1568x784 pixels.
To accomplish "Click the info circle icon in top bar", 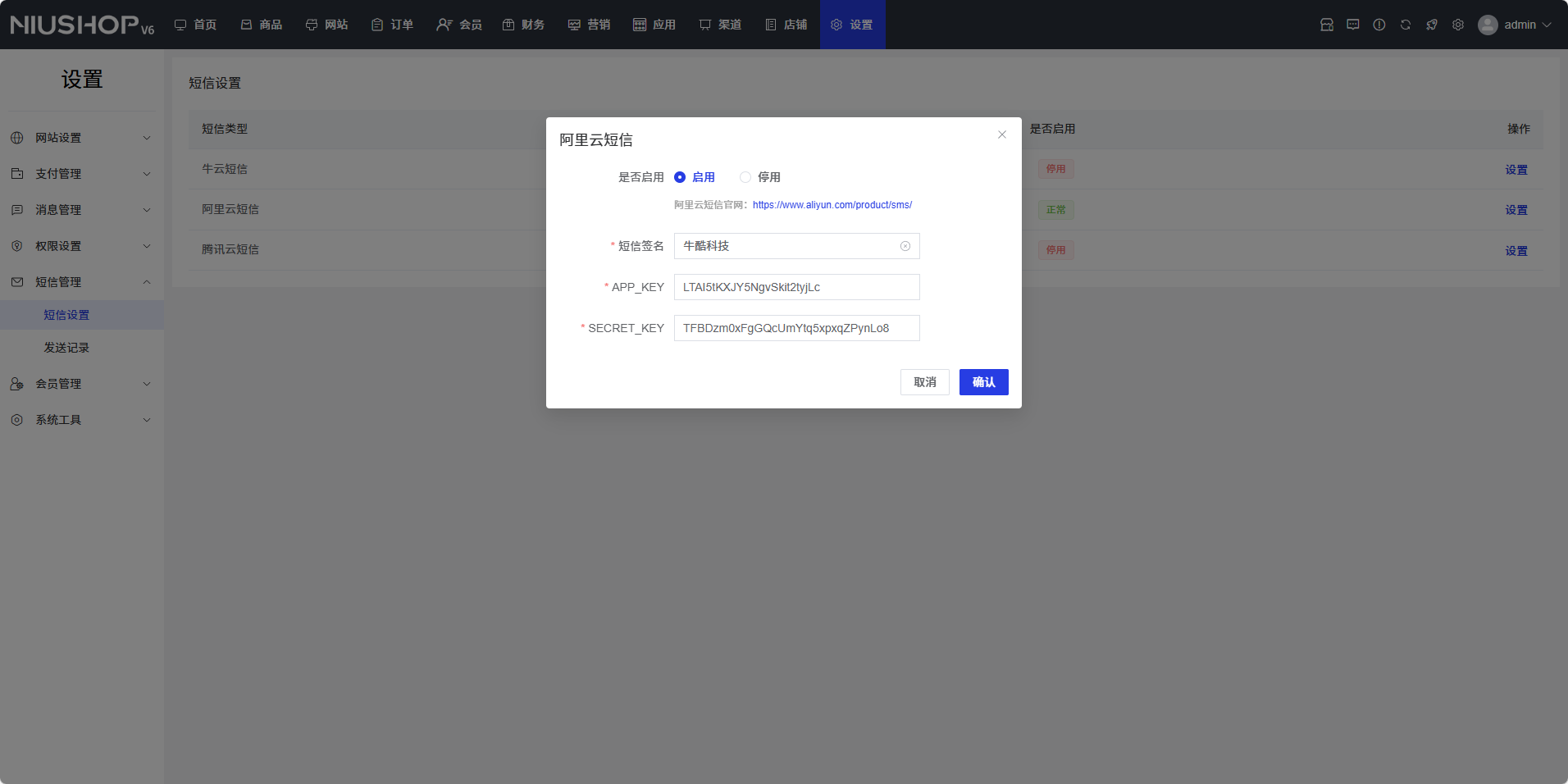I will click(1379, 25).
